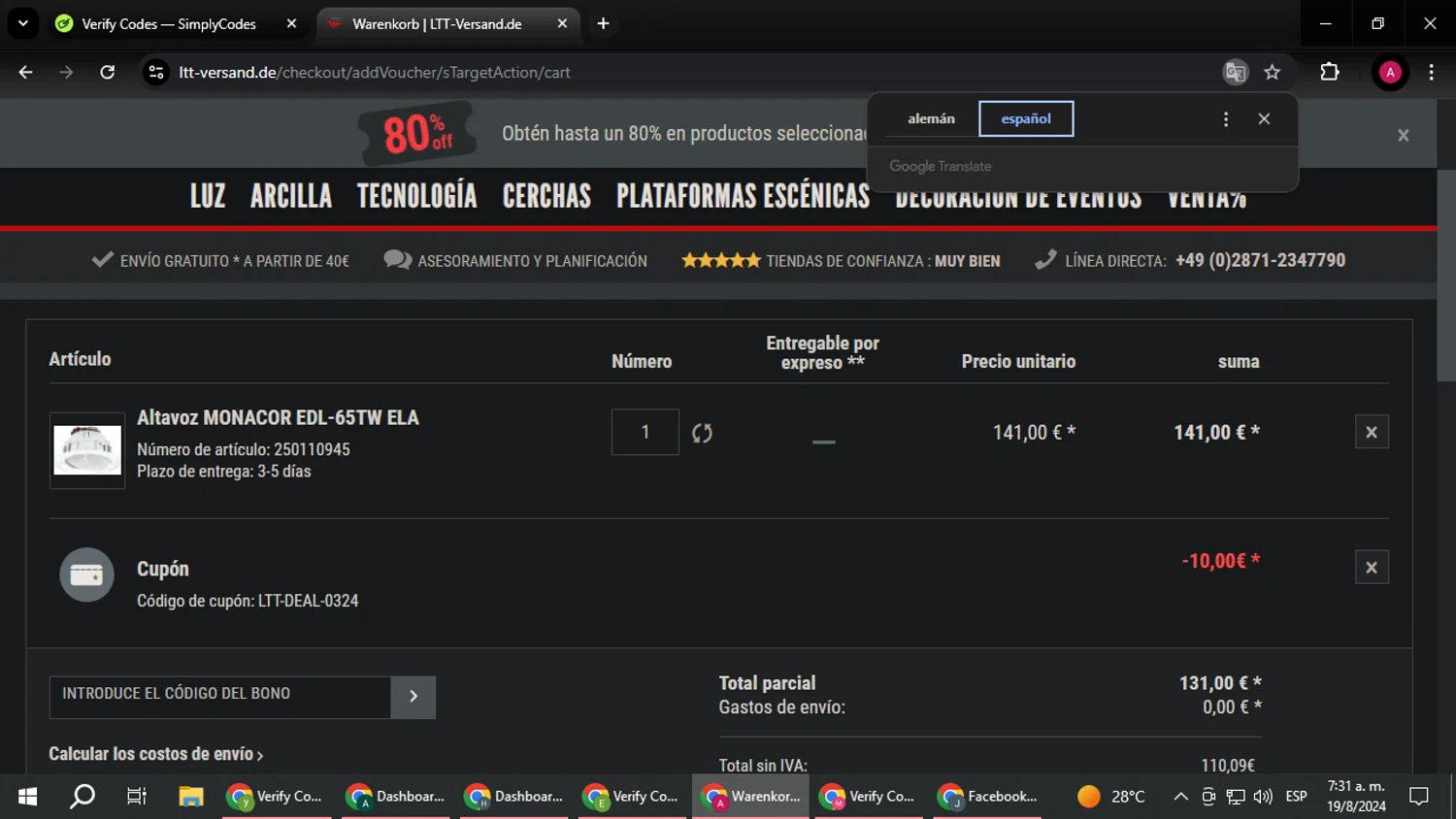1456x819 pixels.
Task: Reload the current page
Action: (x=107, y=72)
